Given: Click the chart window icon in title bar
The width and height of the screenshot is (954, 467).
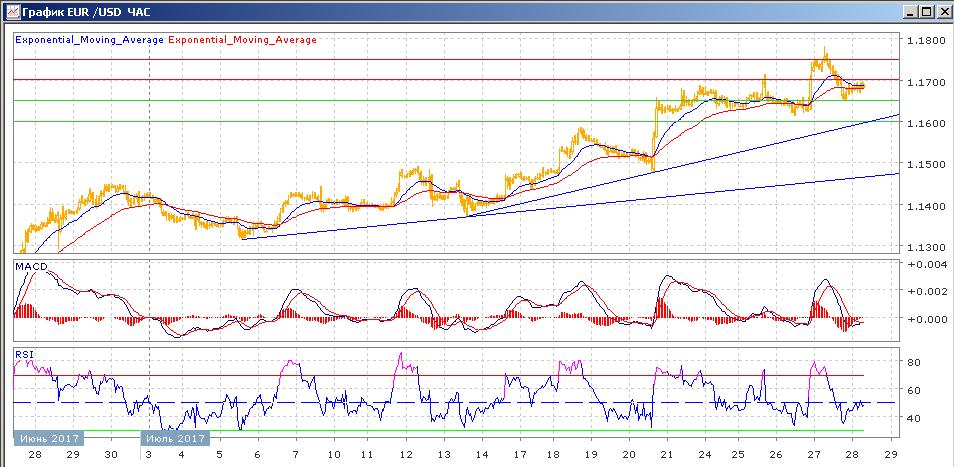Looking at the screenshot, I should click(12, 11).
